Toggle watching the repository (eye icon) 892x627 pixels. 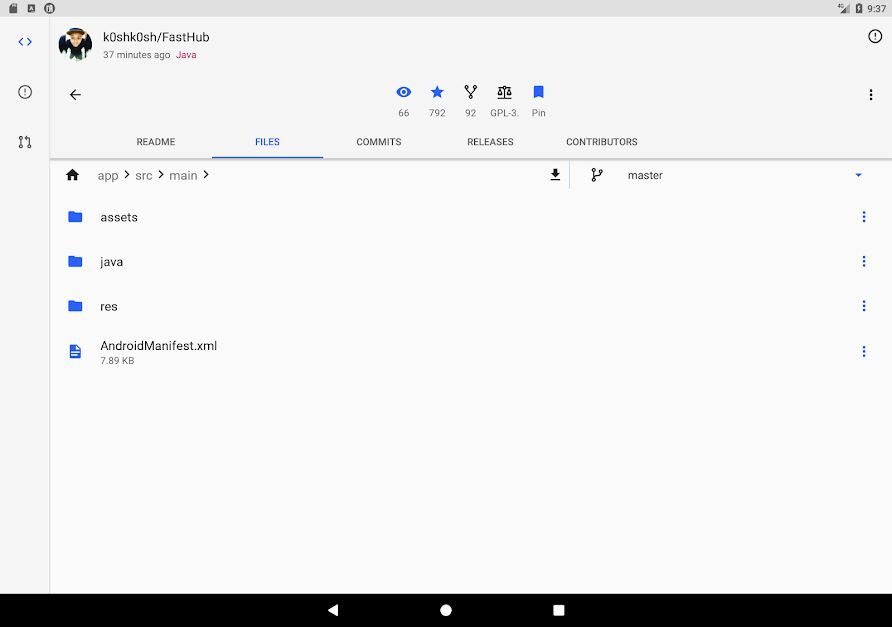pyautogui.click(x=403, y=92)
